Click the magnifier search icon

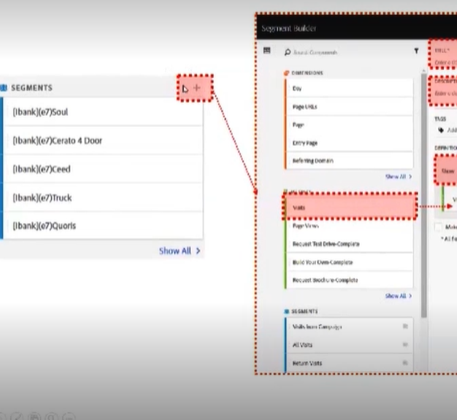[287, 52]
